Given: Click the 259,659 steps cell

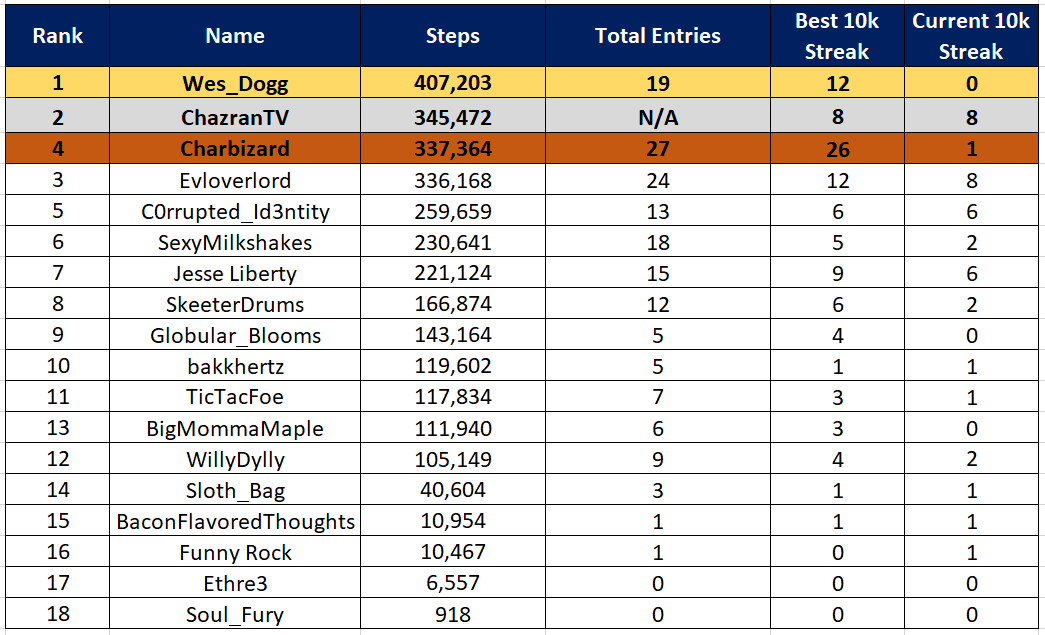Looking at the screenshot, I should click(453, 211).
